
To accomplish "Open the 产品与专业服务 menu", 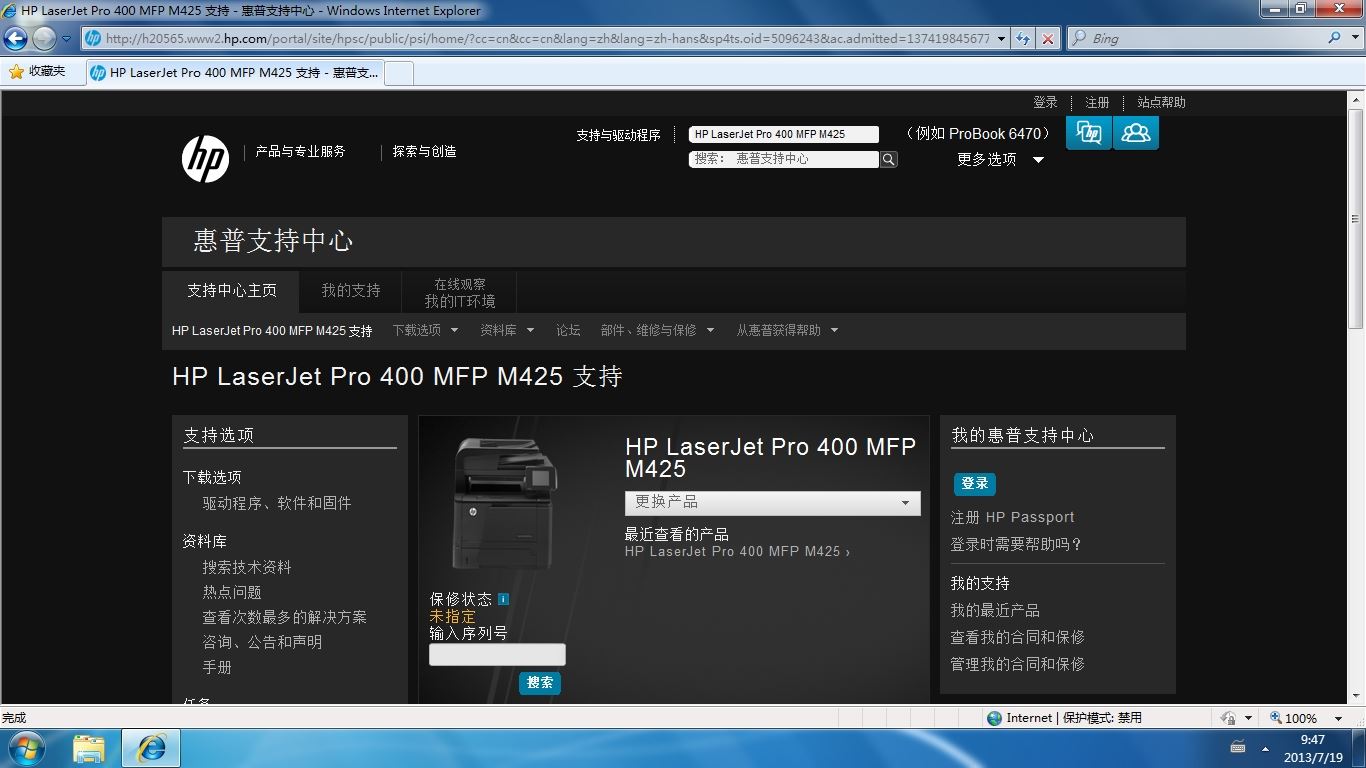I will pyautogui.click(x=300, y=152).
